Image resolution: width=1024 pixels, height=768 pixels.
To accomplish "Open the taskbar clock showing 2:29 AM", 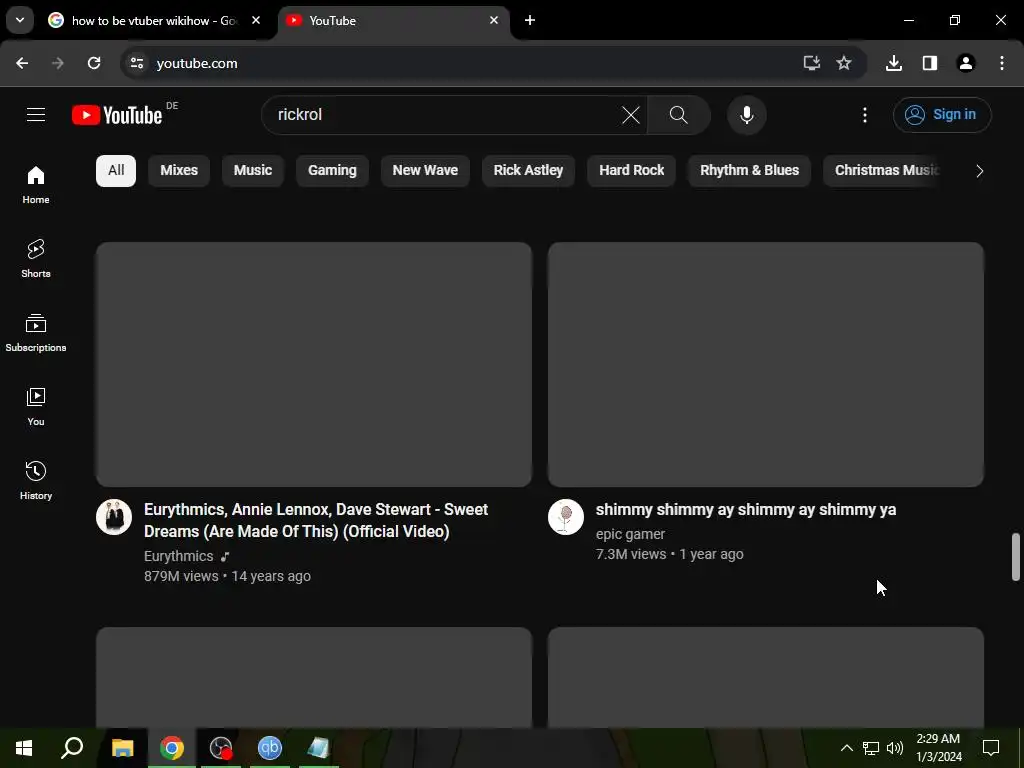I will [x=938, y=748].
